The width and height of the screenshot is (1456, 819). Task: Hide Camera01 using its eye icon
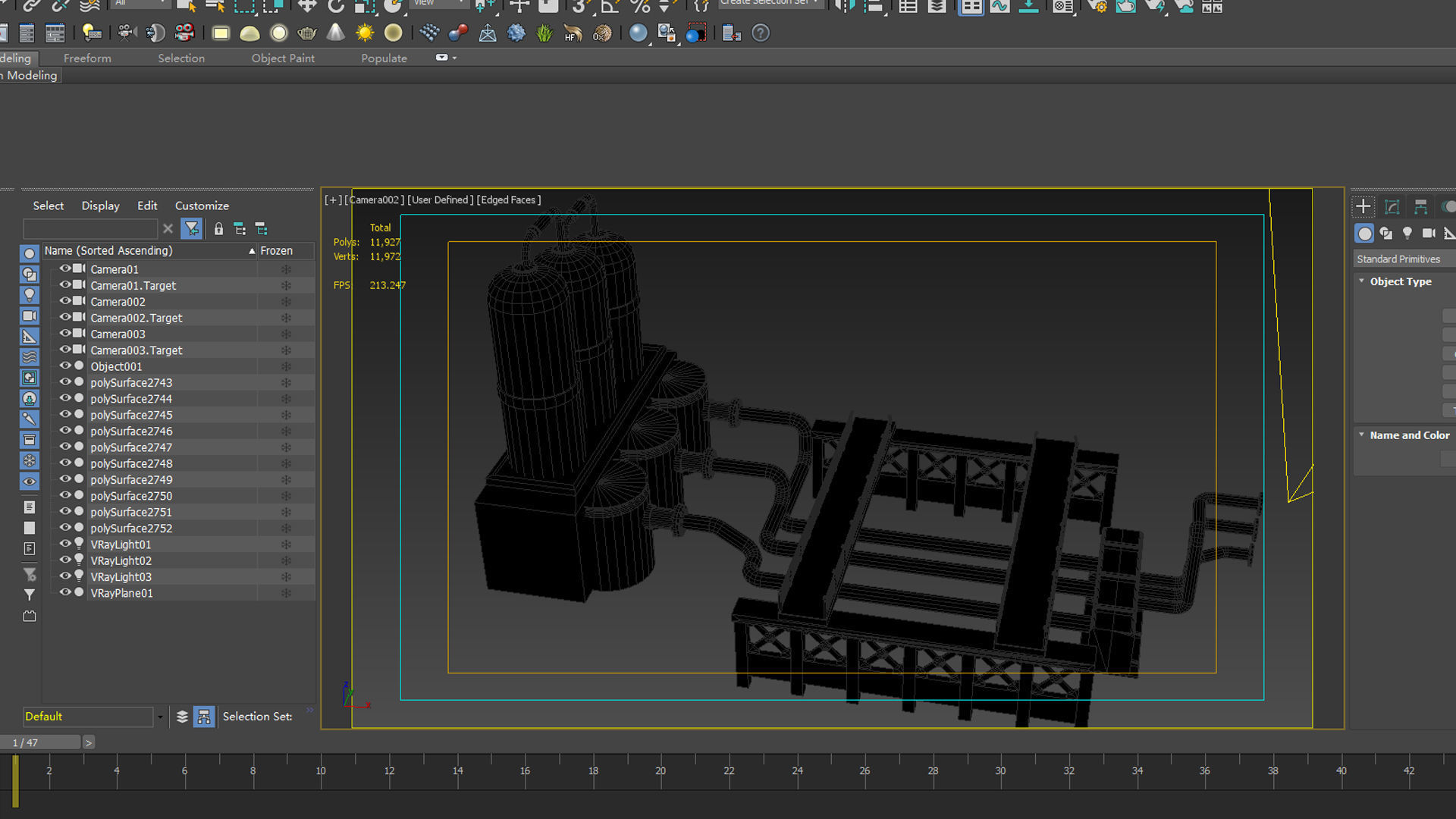(65, 269)
